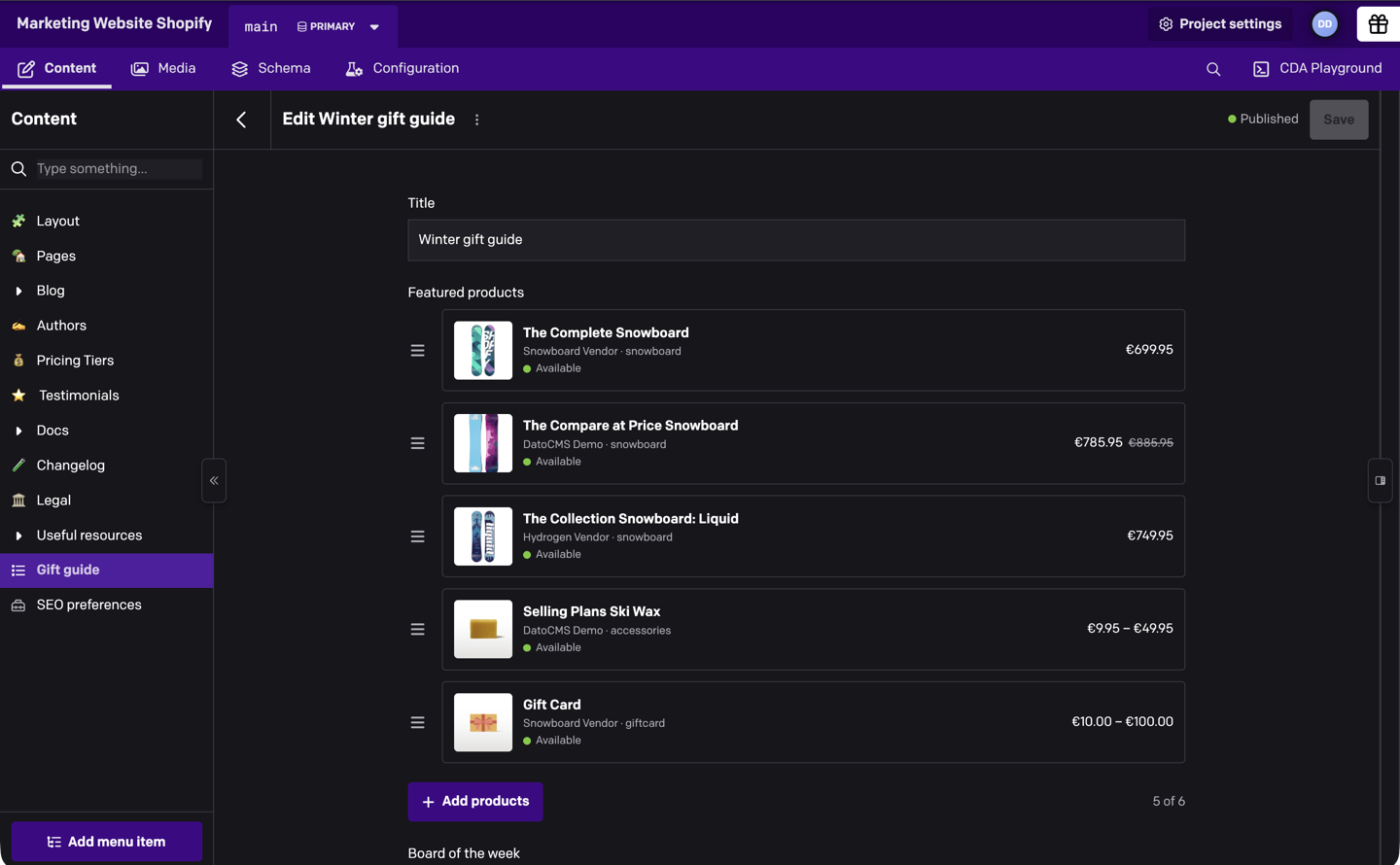Click the Save button

[x=1339, y=120]
